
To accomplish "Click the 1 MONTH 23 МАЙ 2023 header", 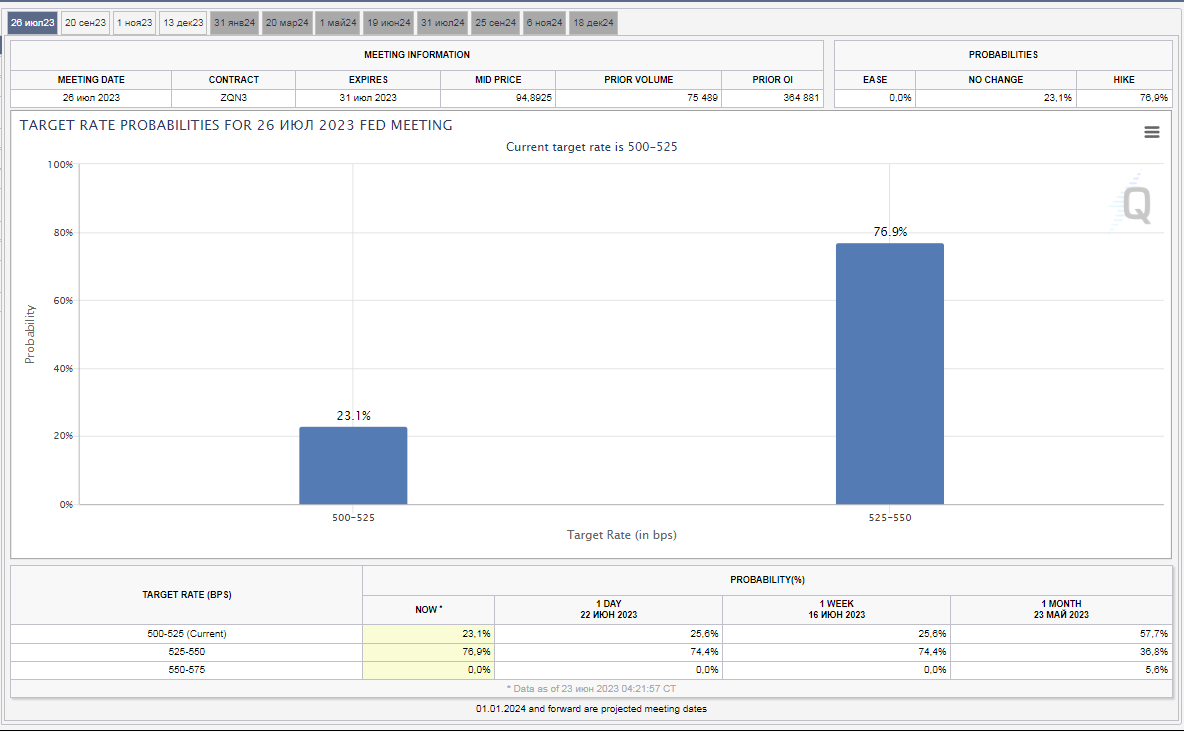I will click(1060, 609).
